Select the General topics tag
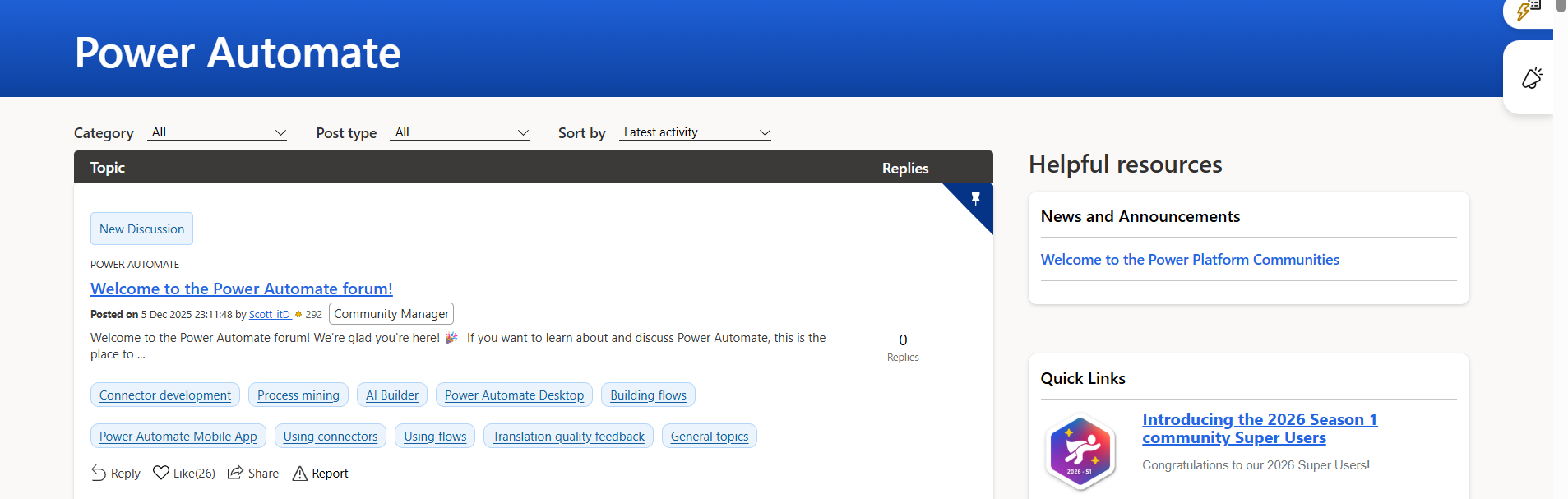Viewport: 1568px width, 499px height. 710,436
